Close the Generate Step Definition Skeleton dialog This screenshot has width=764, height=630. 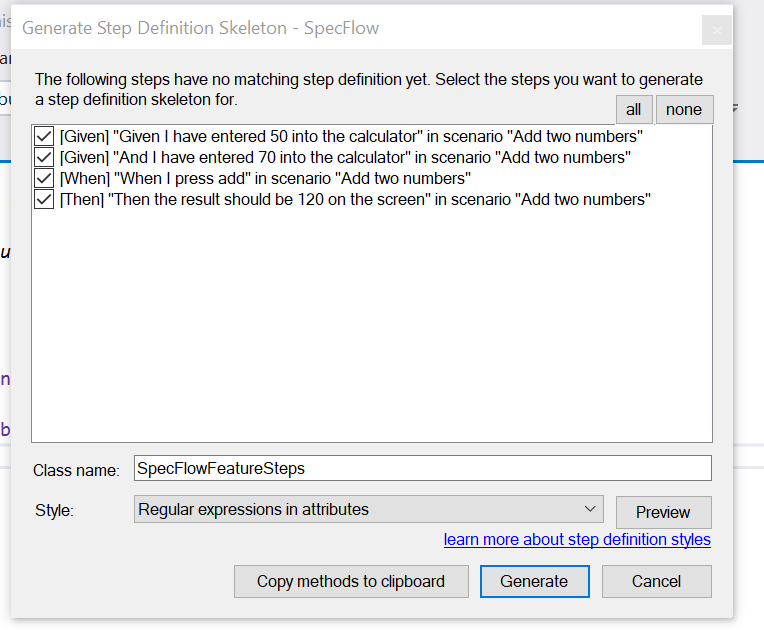click(717, 30)
